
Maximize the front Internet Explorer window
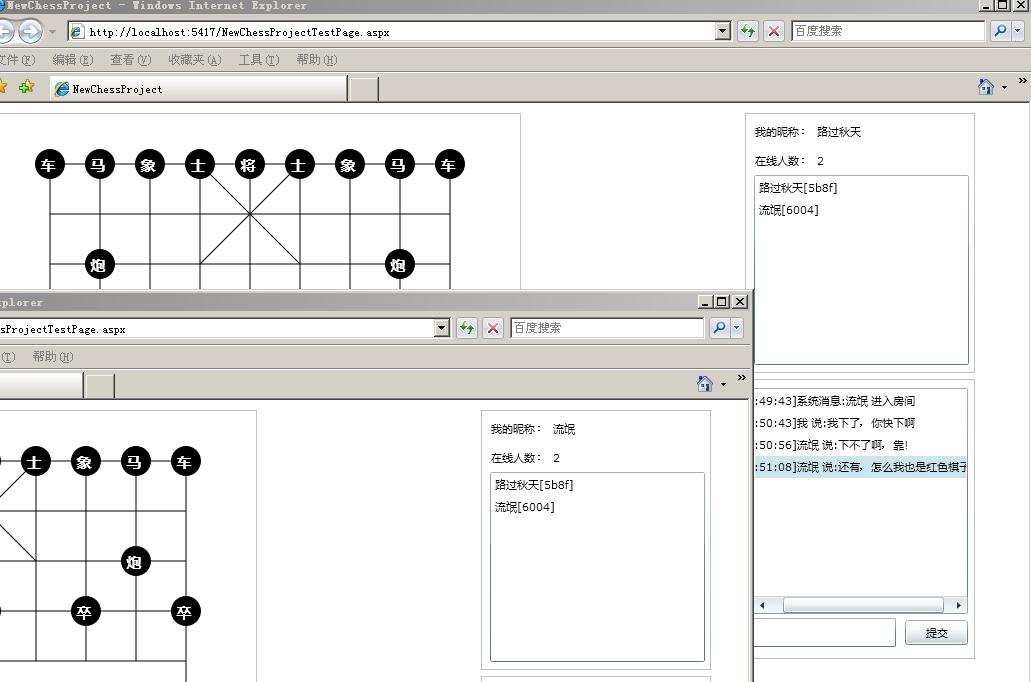[x=721, y=301]
